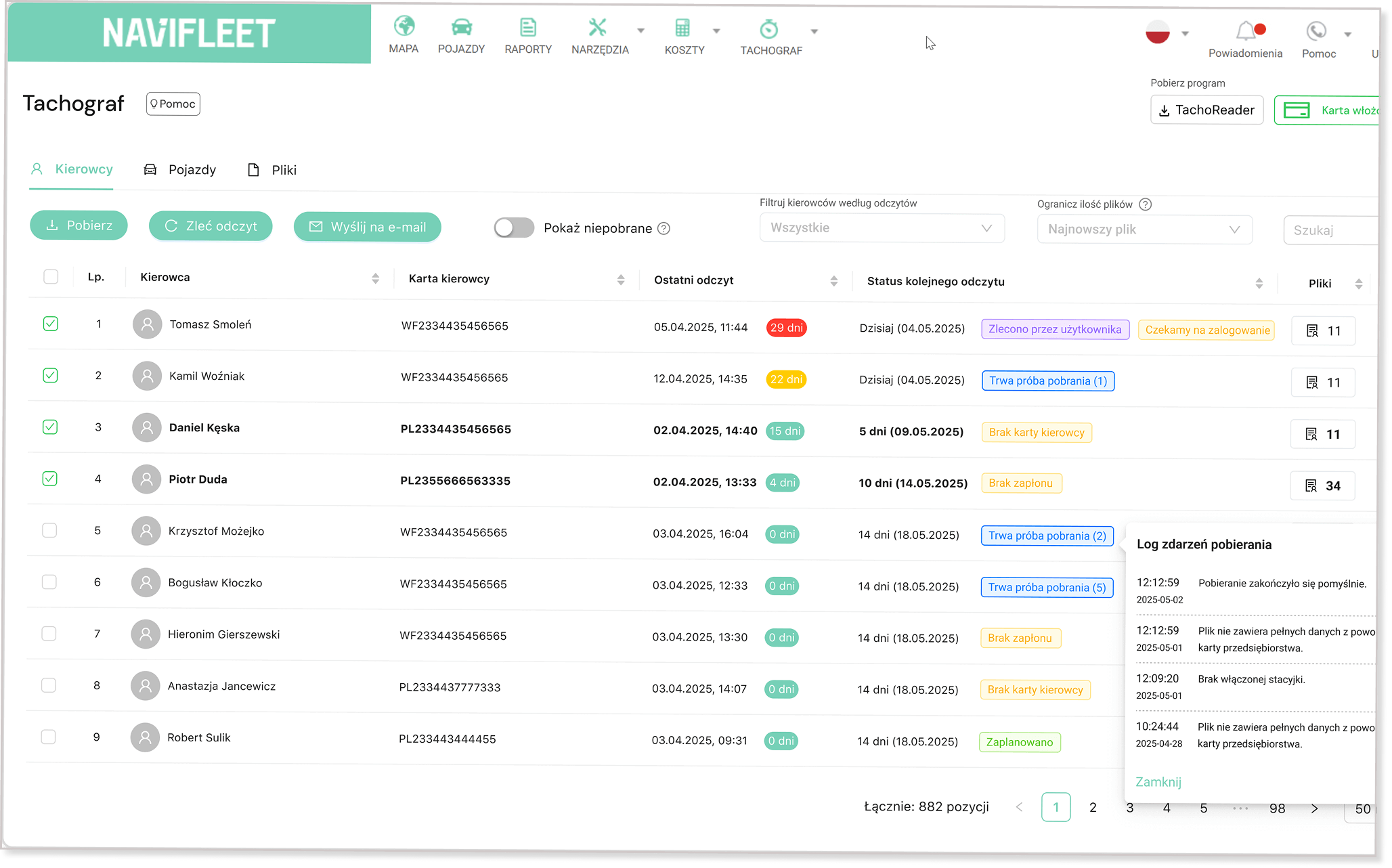Open Powiadomienia bell icon
The width and height of the screenshot is (1392, 868).
pyautogui.click(x=1246, y=31)
